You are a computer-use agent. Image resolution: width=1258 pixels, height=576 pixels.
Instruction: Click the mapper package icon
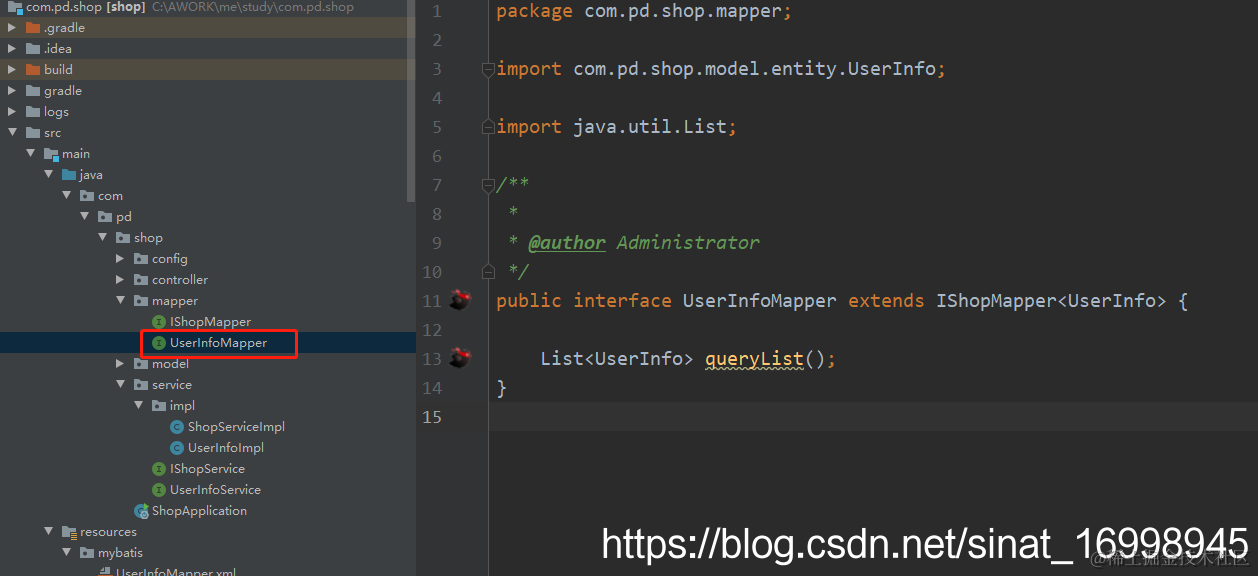(141, 301)
